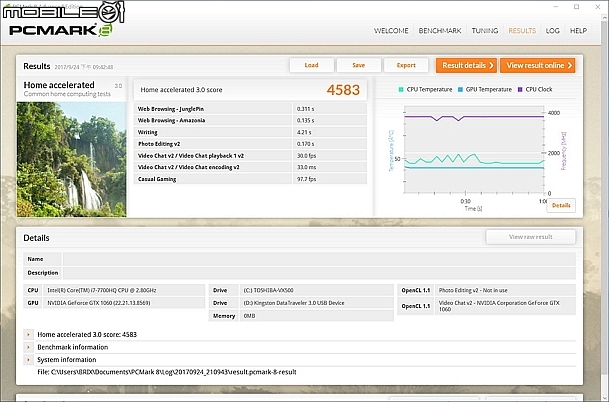Click the GPU Temperature legend swatch
609x402 pixels.
[x=460, y=89]
